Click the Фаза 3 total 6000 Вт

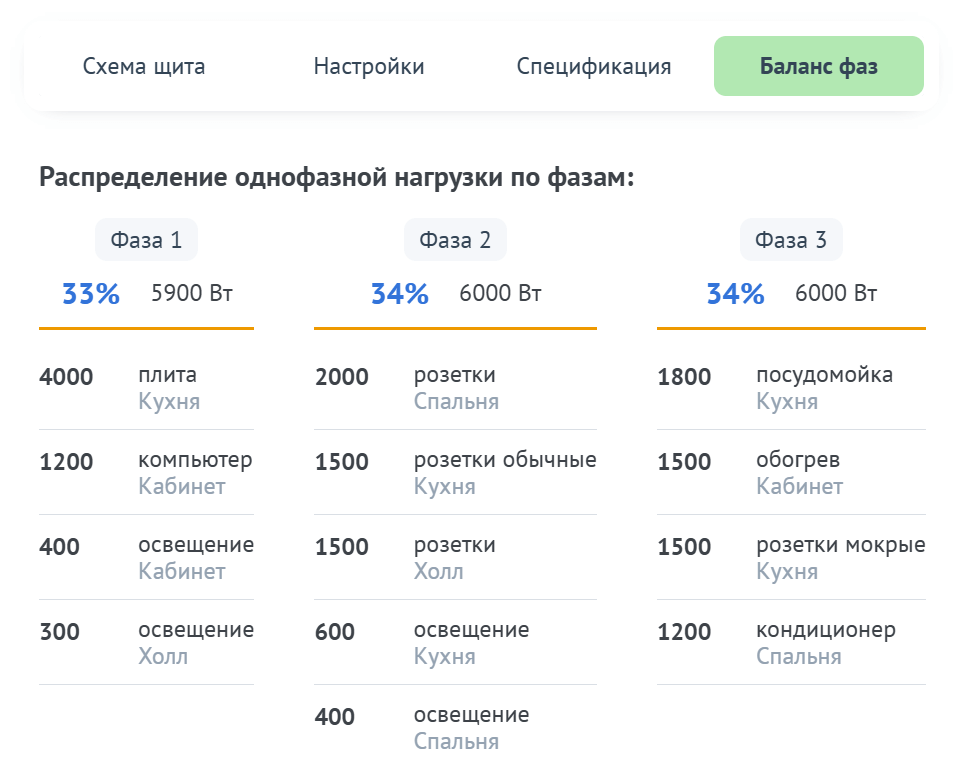(836, 293)
